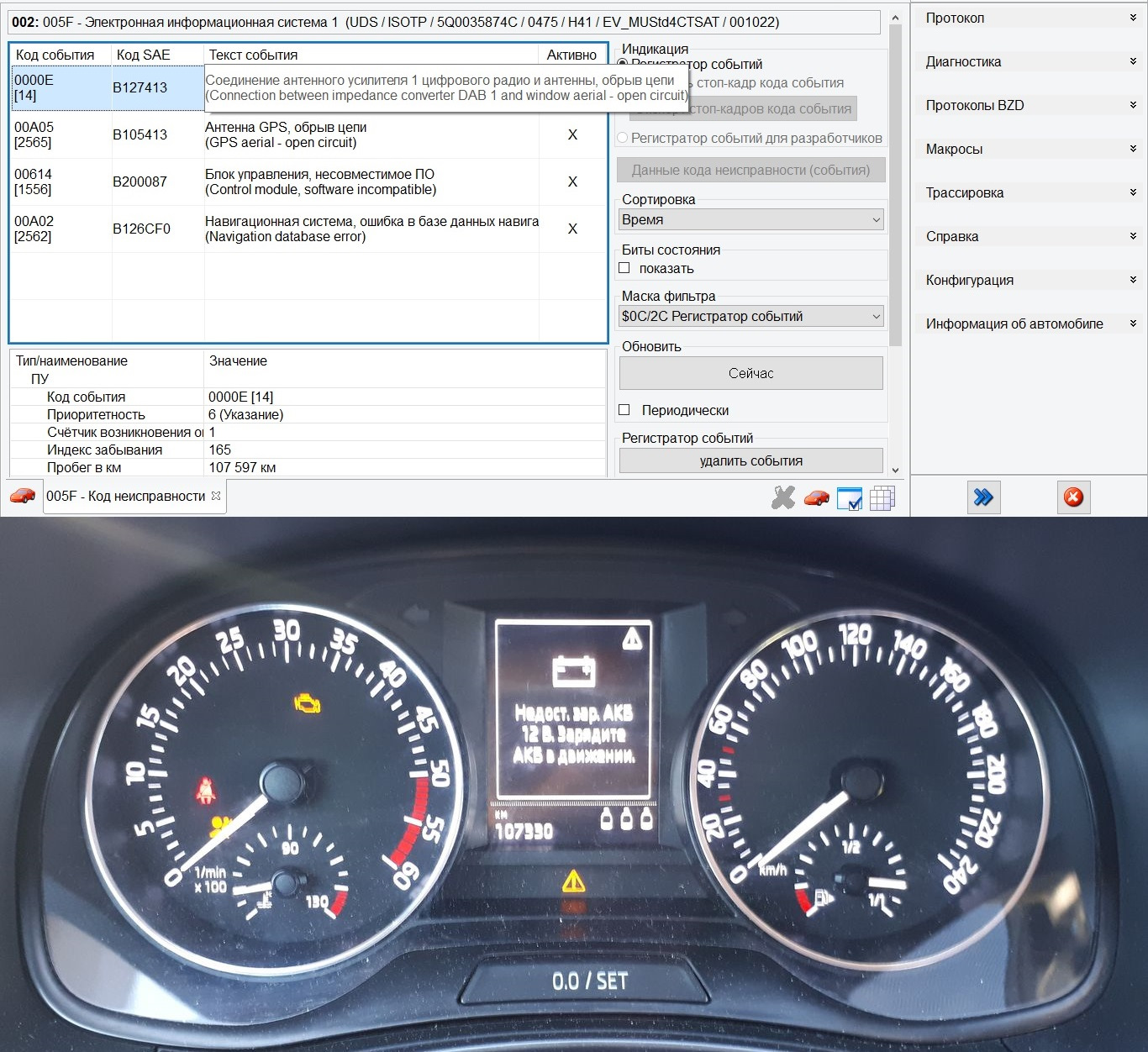This screenshot has height=1052, width=1148.
Task: Sort by the Активно column header
Action: tap(572, 55)
